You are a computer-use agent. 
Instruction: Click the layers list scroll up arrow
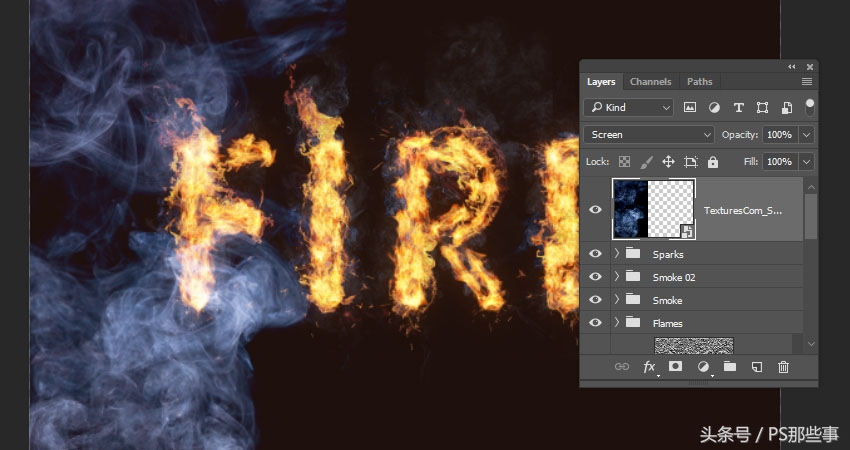click(x=811, y=187)
